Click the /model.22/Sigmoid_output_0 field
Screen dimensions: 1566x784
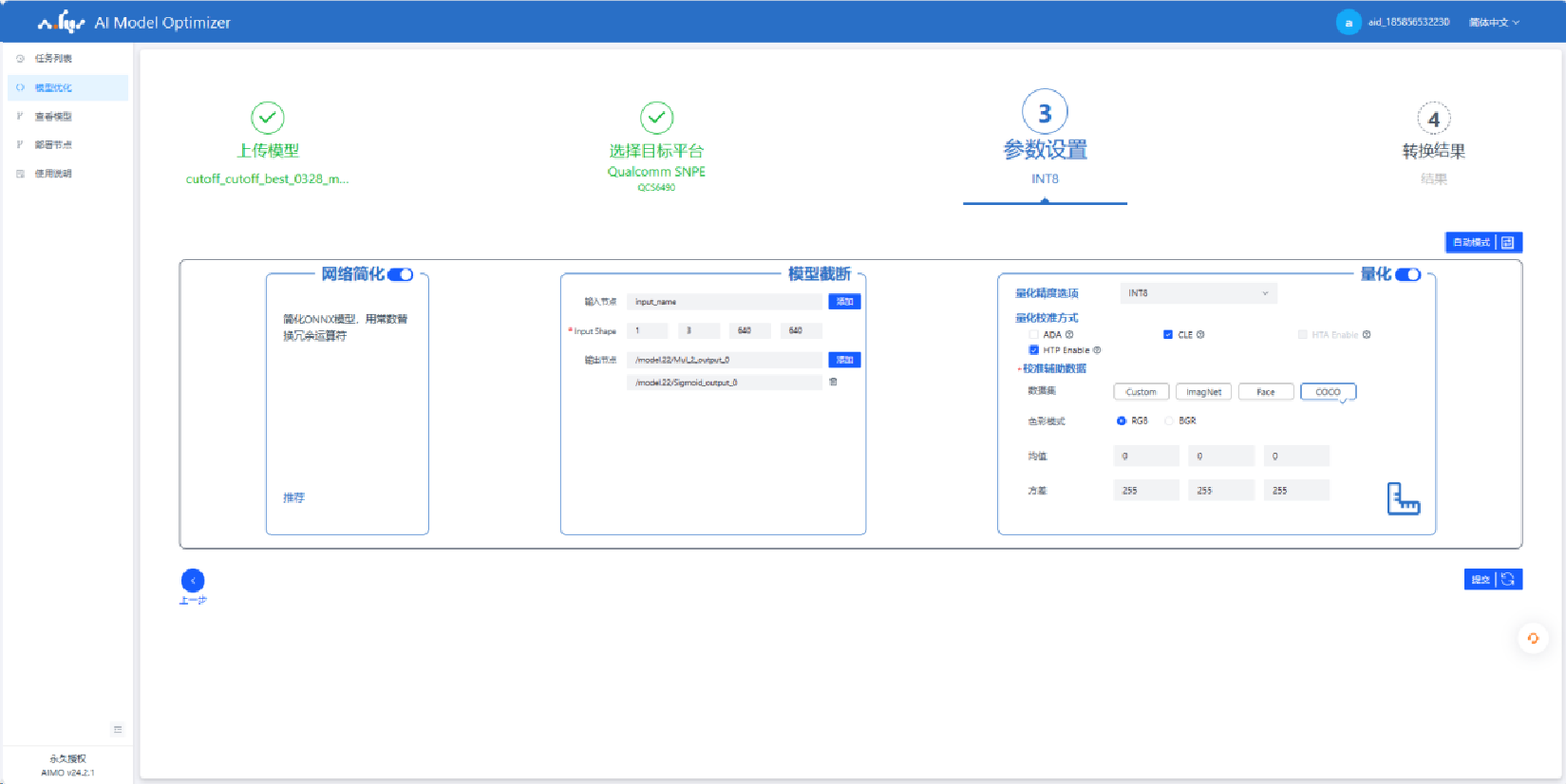click(x=725, y=383)
